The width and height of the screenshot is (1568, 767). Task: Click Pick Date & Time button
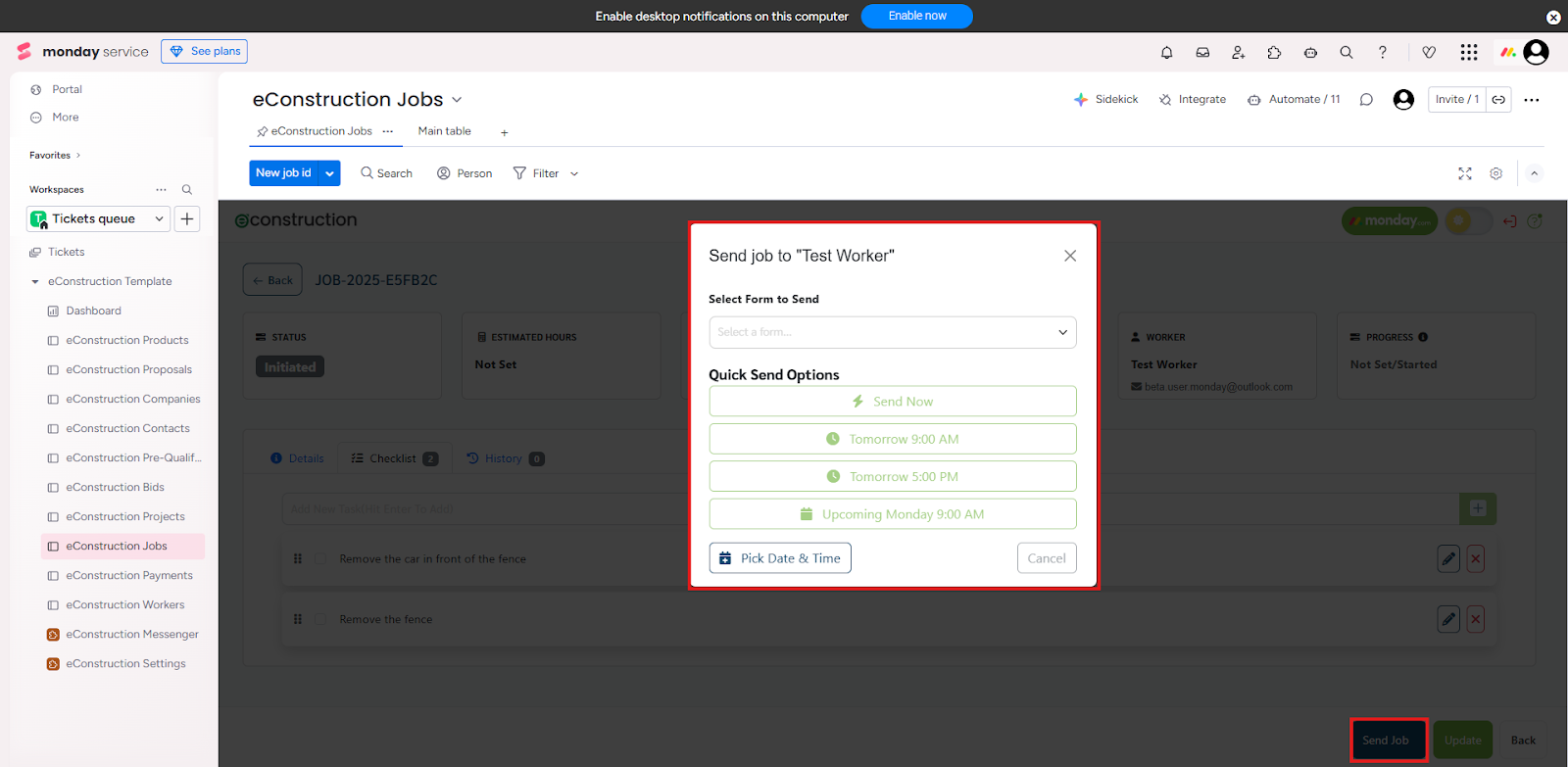pyautogui.click(x=780, y=558)
